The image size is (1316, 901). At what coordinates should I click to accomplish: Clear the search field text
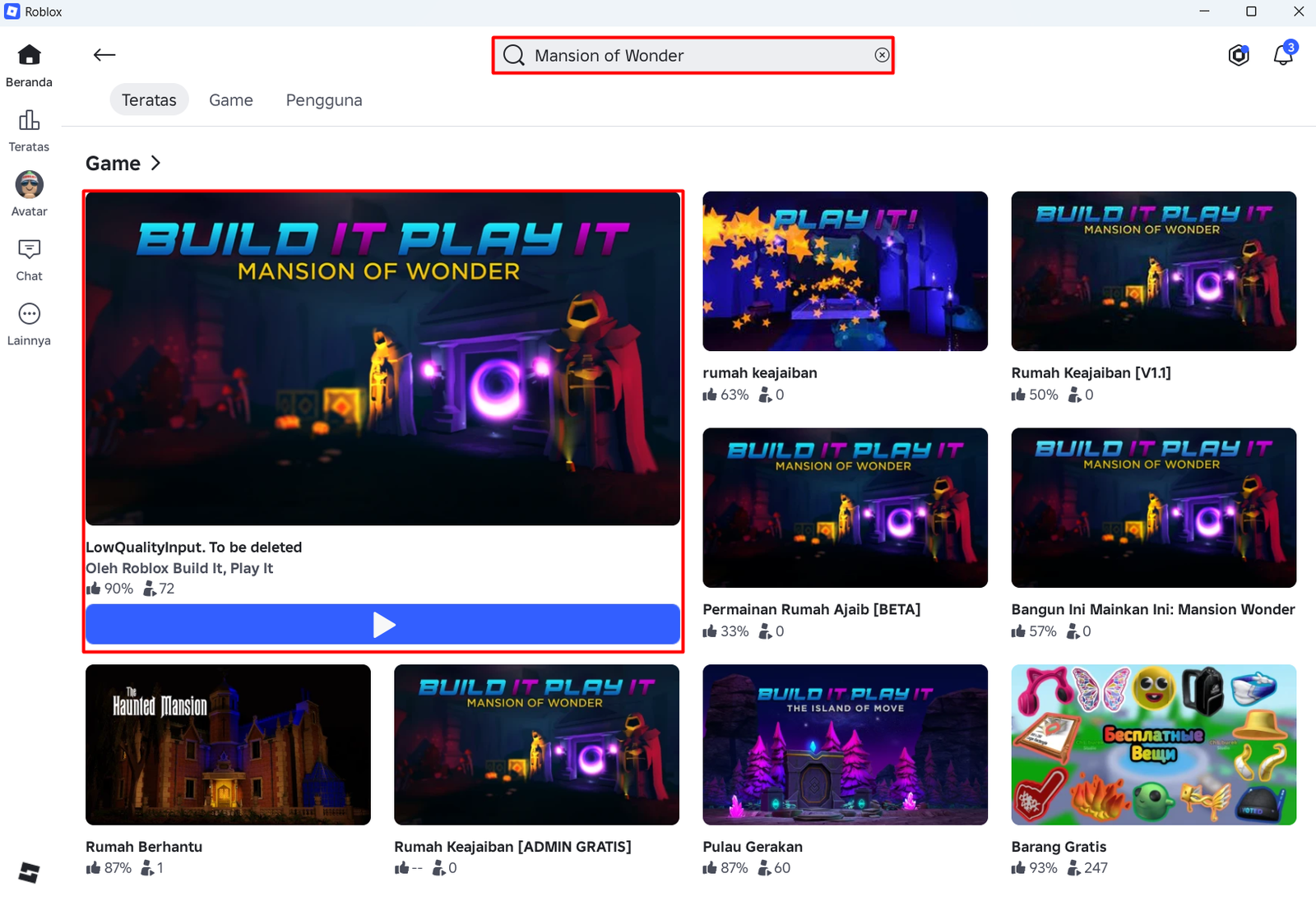click(882, 55)
